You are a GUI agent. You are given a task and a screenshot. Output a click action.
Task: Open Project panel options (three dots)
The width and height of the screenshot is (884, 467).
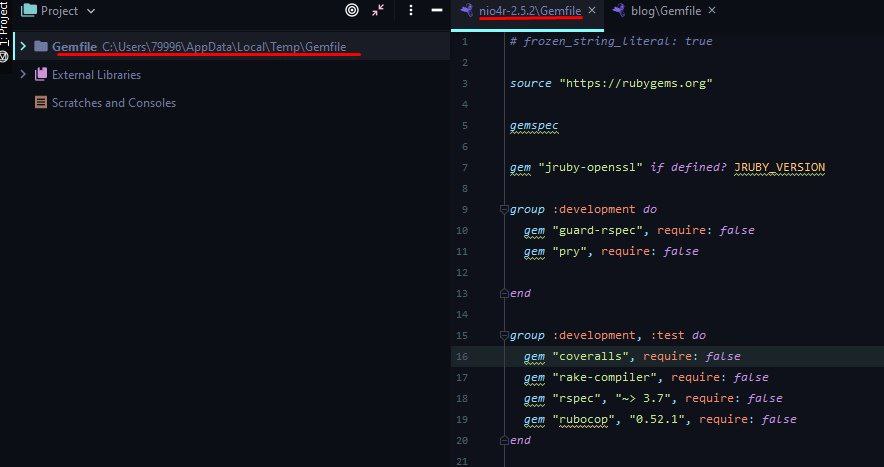(410, 10)
